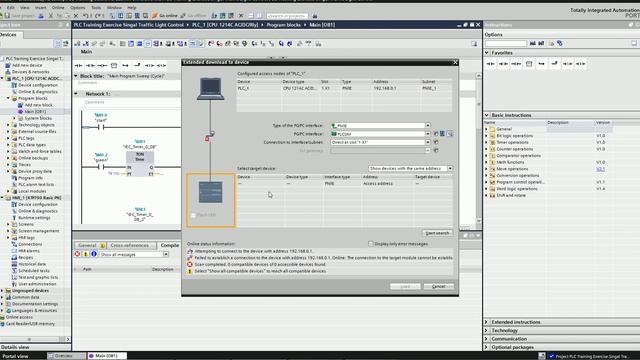The width and height of the screenshot is (640, 360).
Task: Click the laptop PG/PC image in download dialog
Action: (x=211, y=89)
